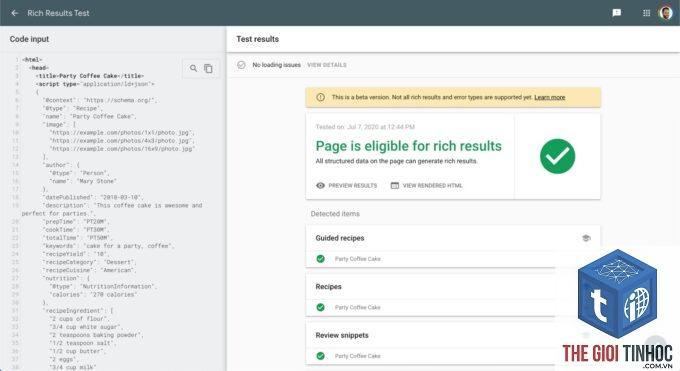This screenshot has width=680, height=371.
Task: Click the datePublished code line
Action: [93, 197]
